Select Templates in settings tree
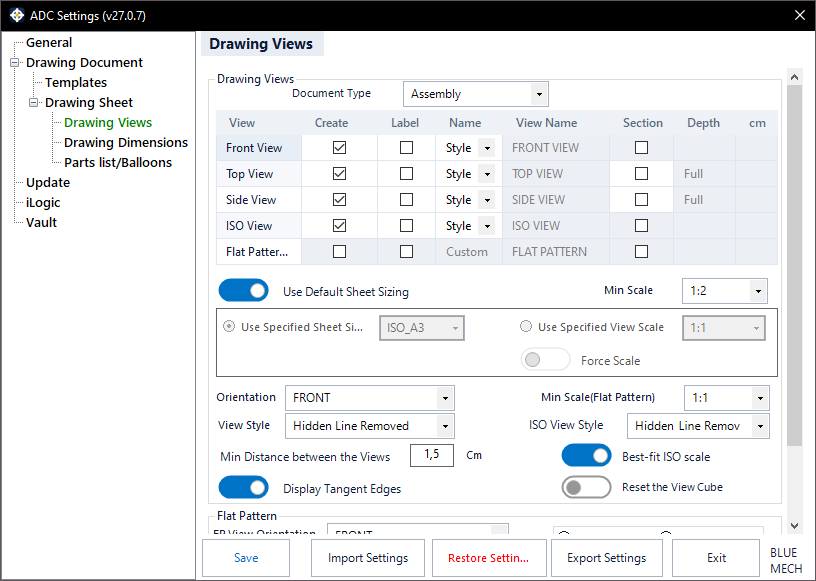 [76, 82]
